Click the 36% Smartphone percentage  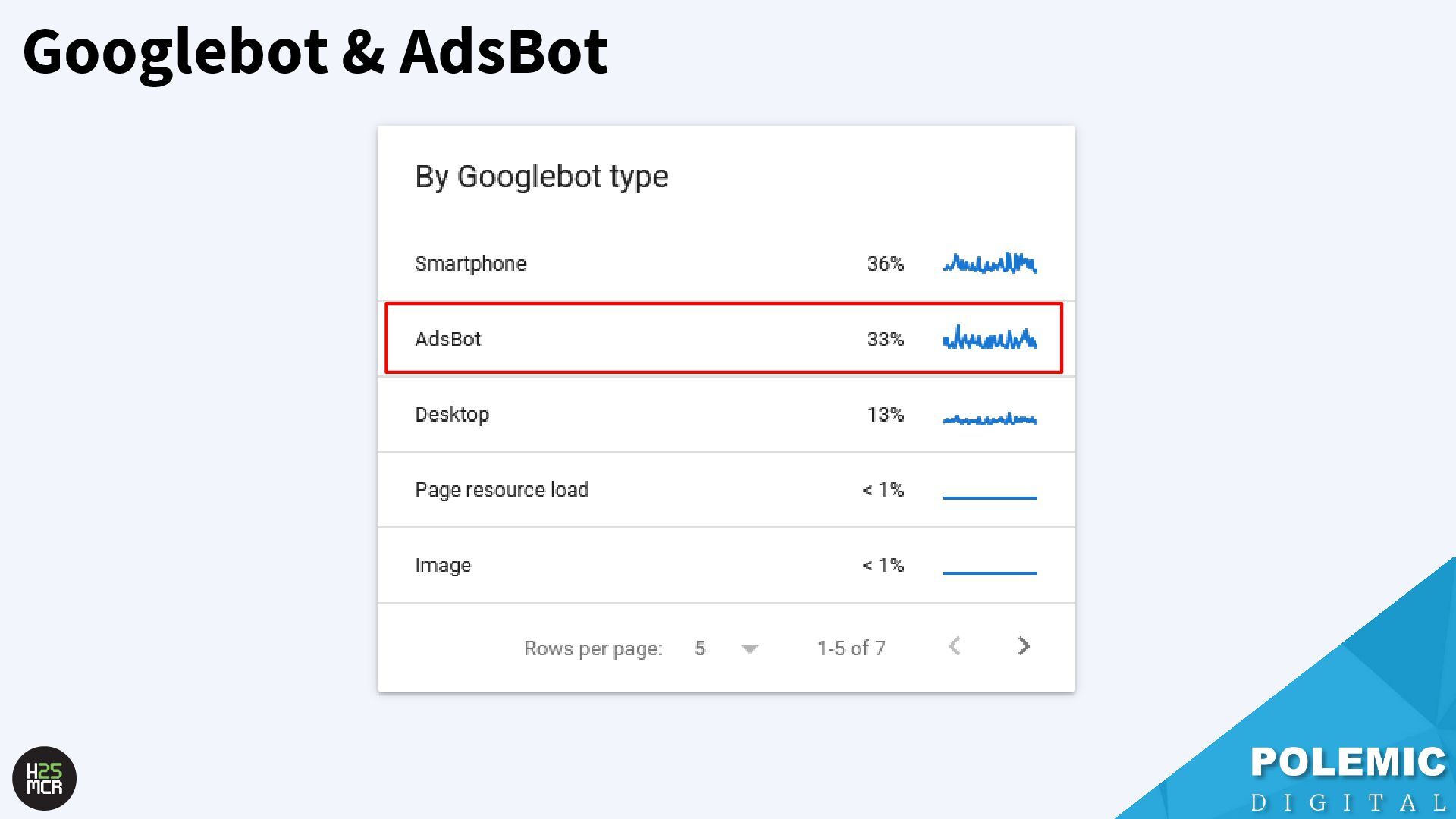coord(885,264)
